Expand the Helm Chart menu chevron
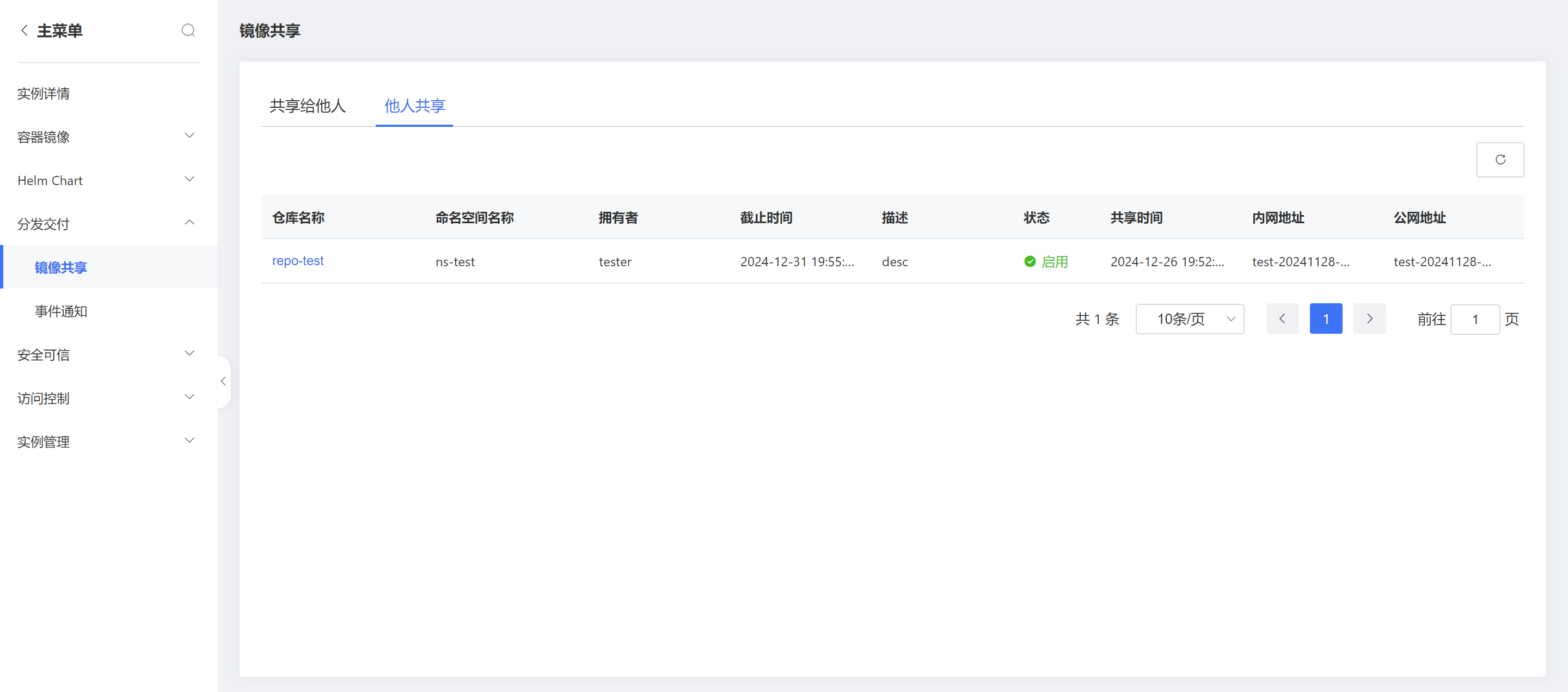The width and height of the screenshot is (1568, 692). [x=189, y=180]
